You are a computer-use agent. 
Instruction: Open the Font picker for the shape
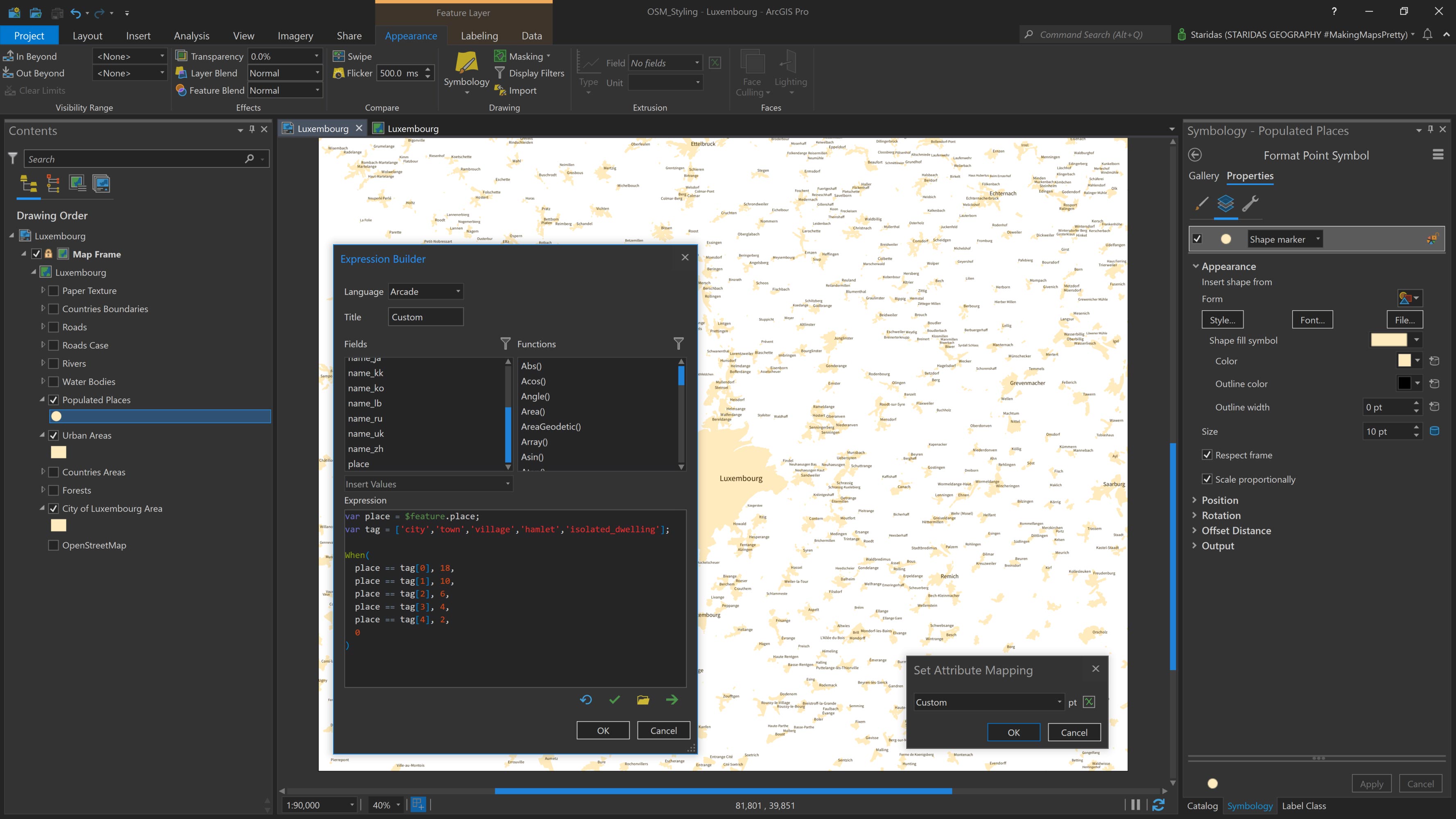point(1312,319)
